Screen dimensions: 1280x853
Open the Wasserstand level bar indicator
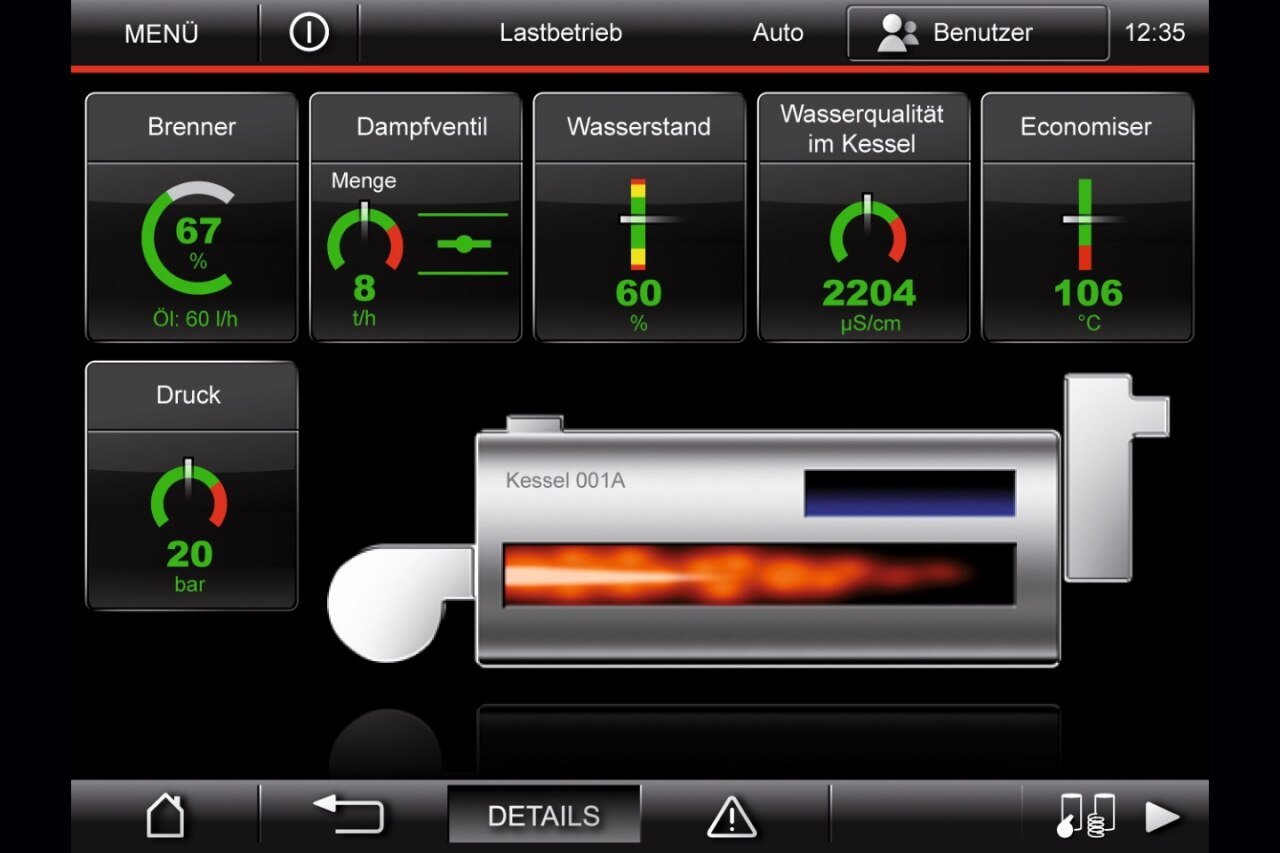(x=638, y=225)
